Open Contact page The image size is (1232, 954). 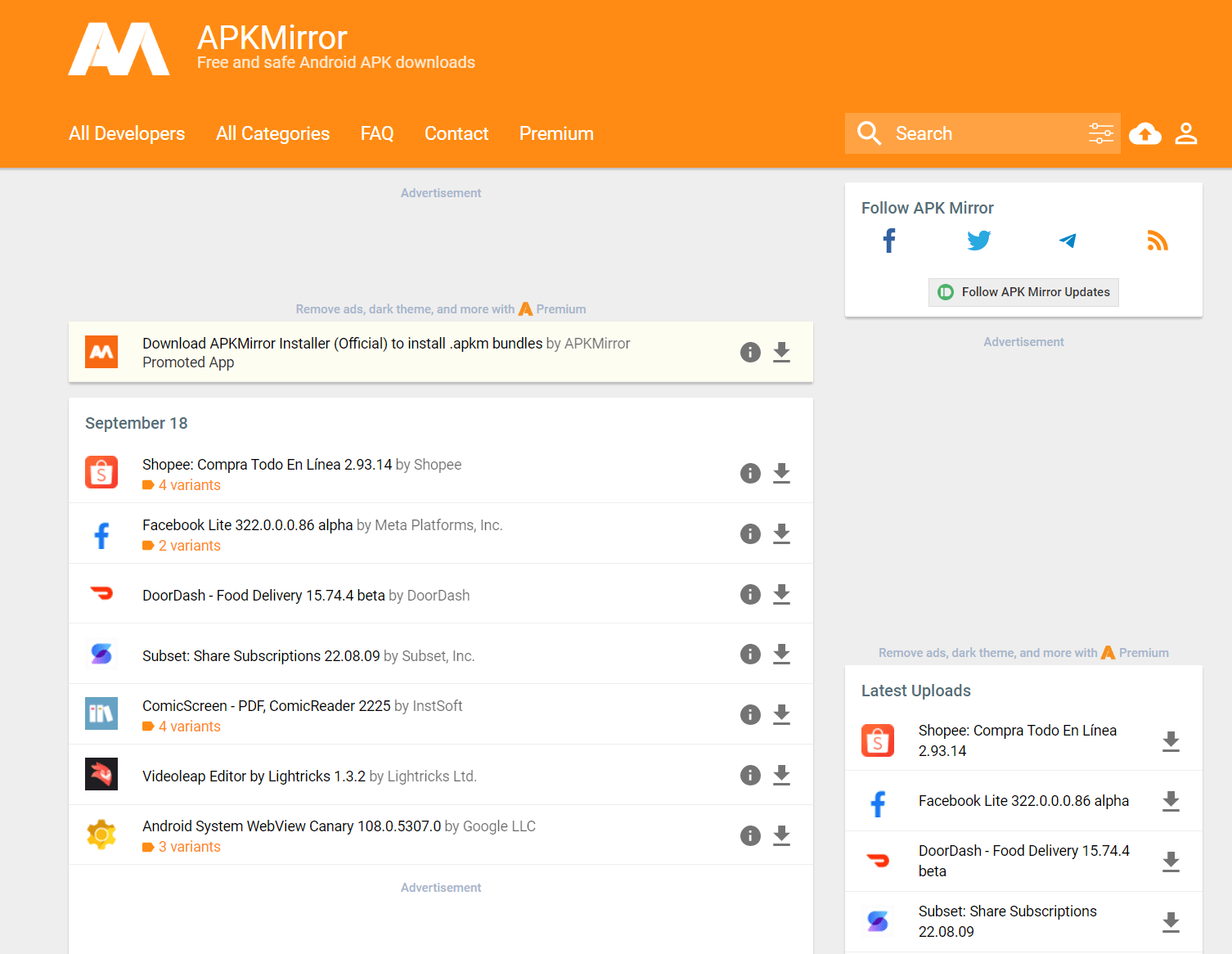click(x=456, y=133)
